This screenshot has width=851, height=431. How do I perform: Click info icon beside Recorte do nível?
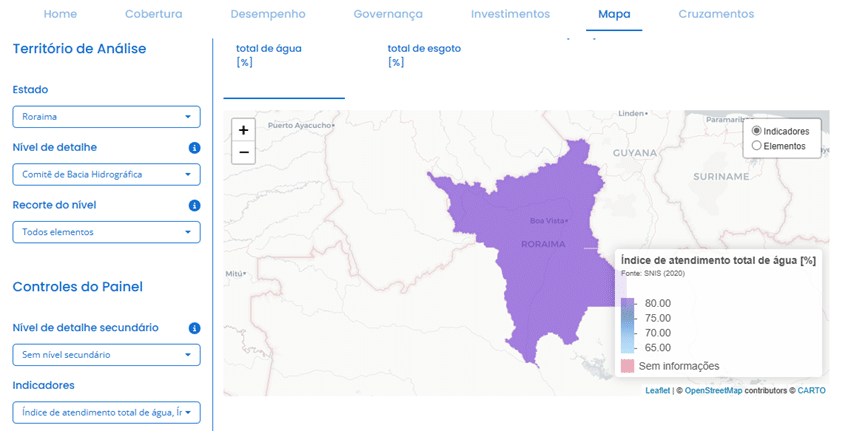(194, 206)
